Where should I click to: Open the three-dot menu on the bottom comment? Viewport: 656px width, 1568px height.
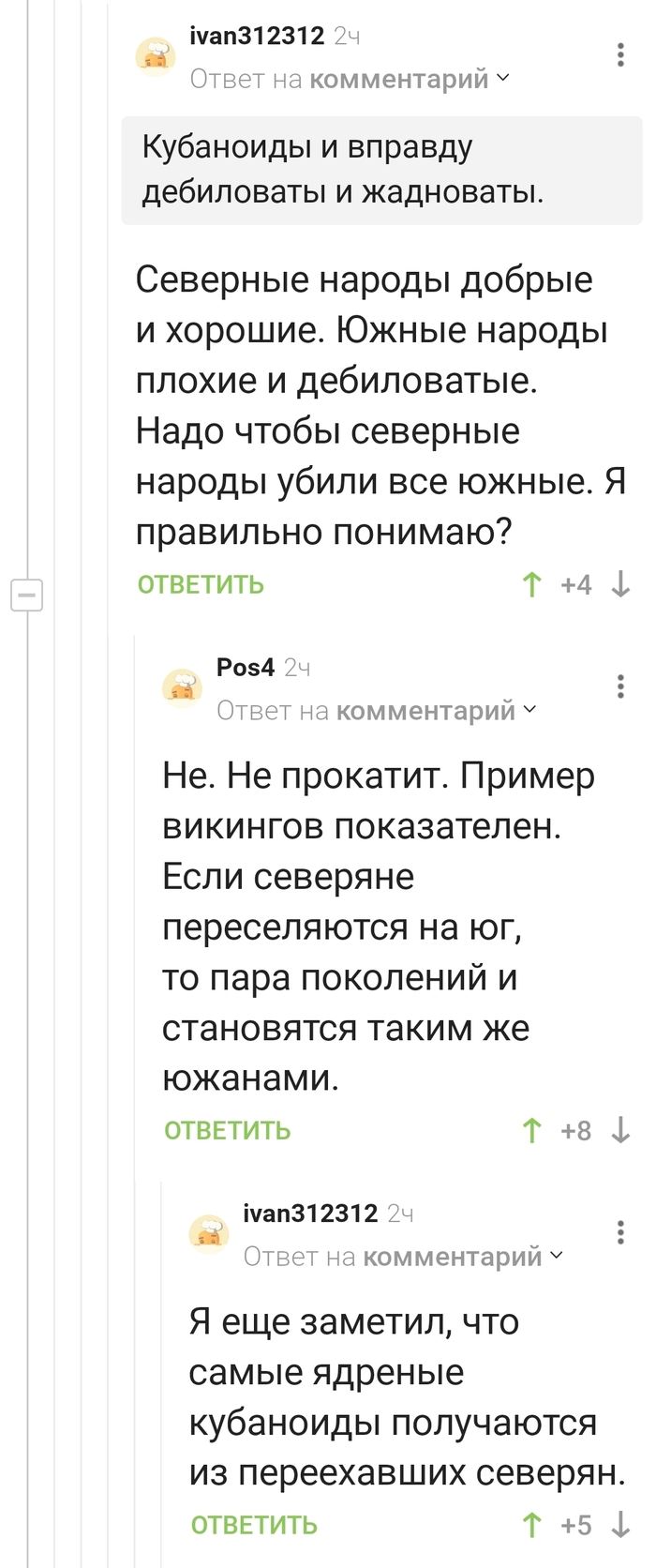click(x=619, y=1231)
